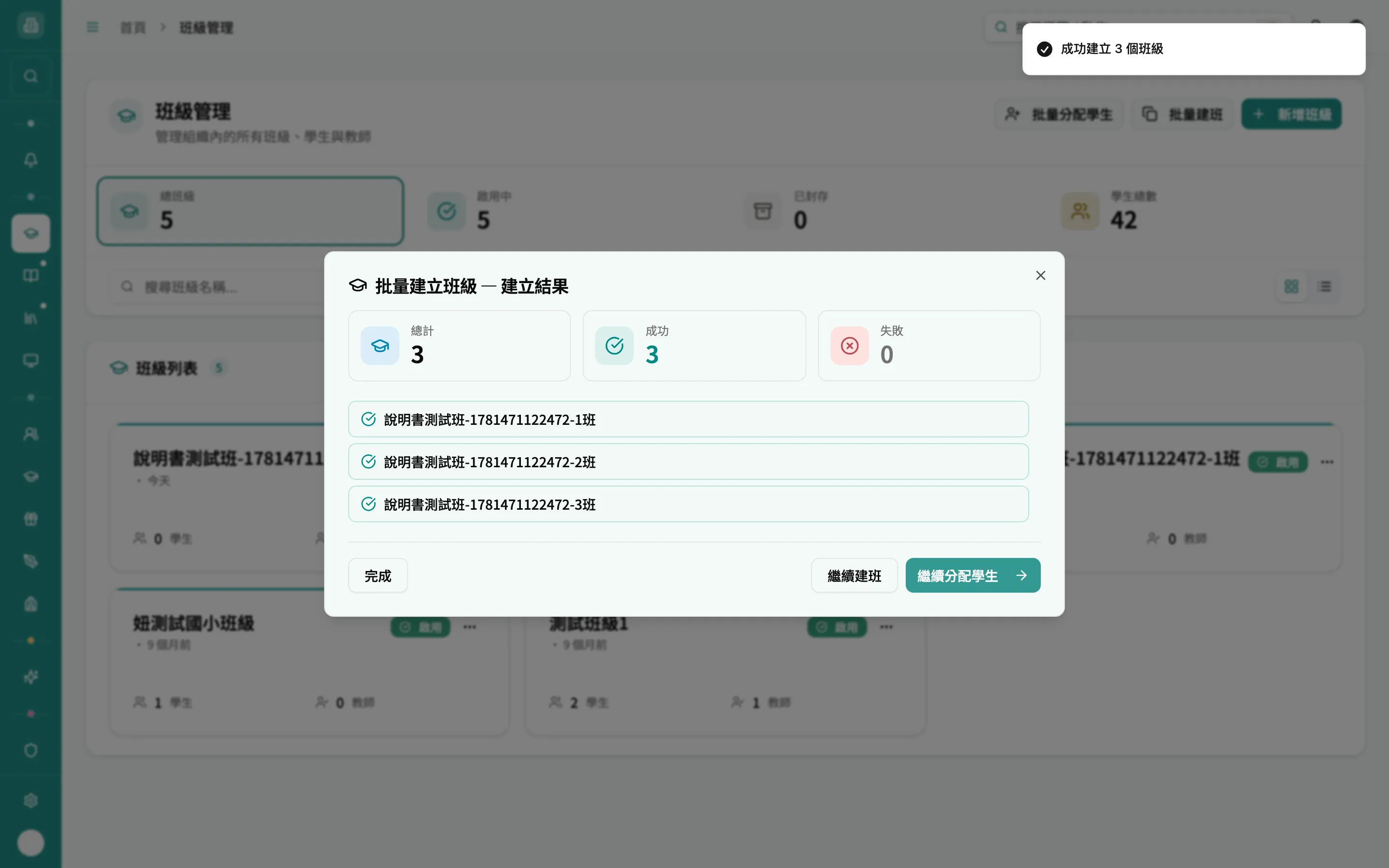The image size is (1389, 868).
Task: Open the 測試班級1 class card
Action: (725, 676)
